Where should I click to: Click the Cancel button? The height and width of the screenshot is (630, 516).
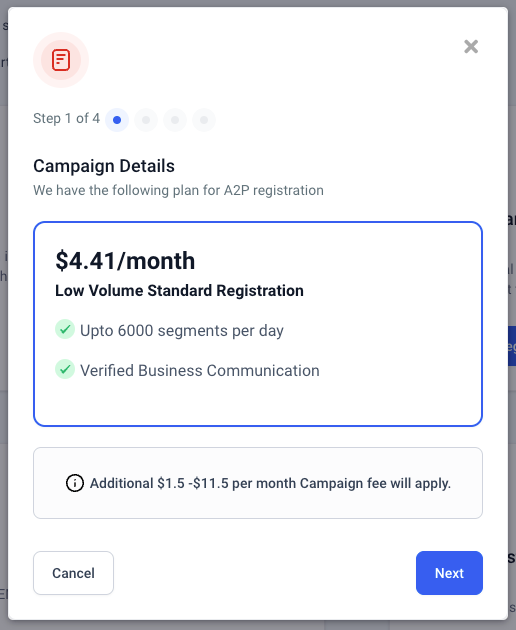(x=74, y=573)
